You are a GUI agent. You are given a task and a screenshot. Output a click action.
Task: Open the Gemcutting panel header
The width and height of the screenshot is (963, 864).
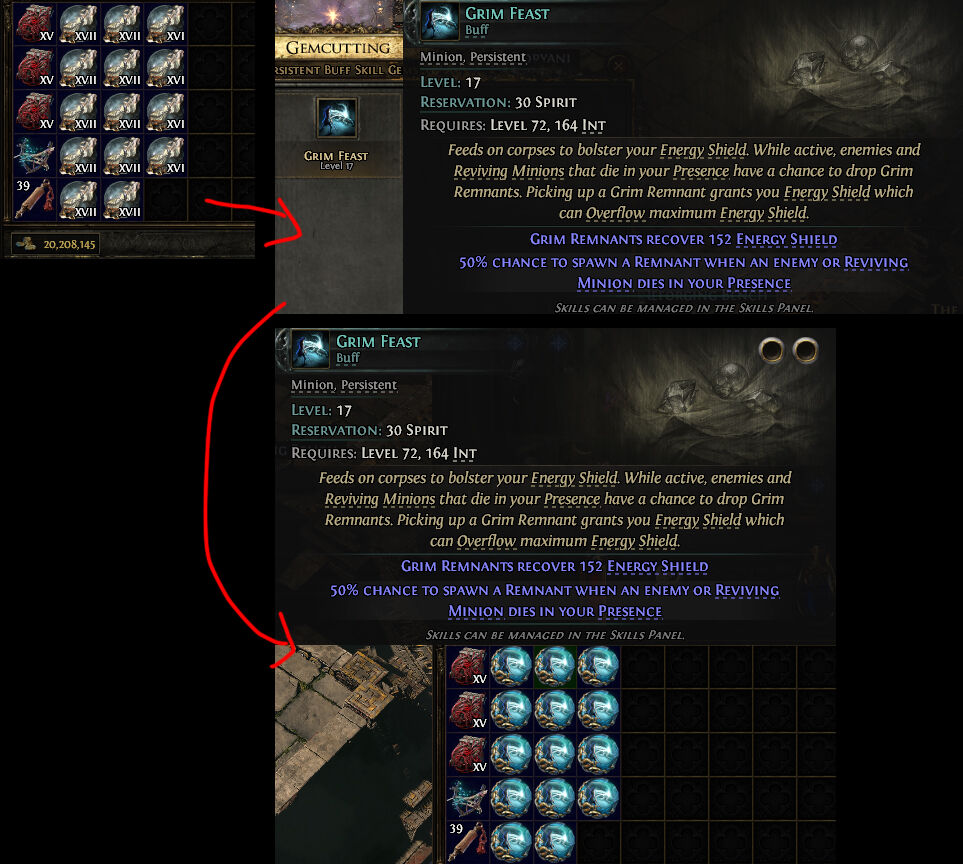[x=338, y=47]
